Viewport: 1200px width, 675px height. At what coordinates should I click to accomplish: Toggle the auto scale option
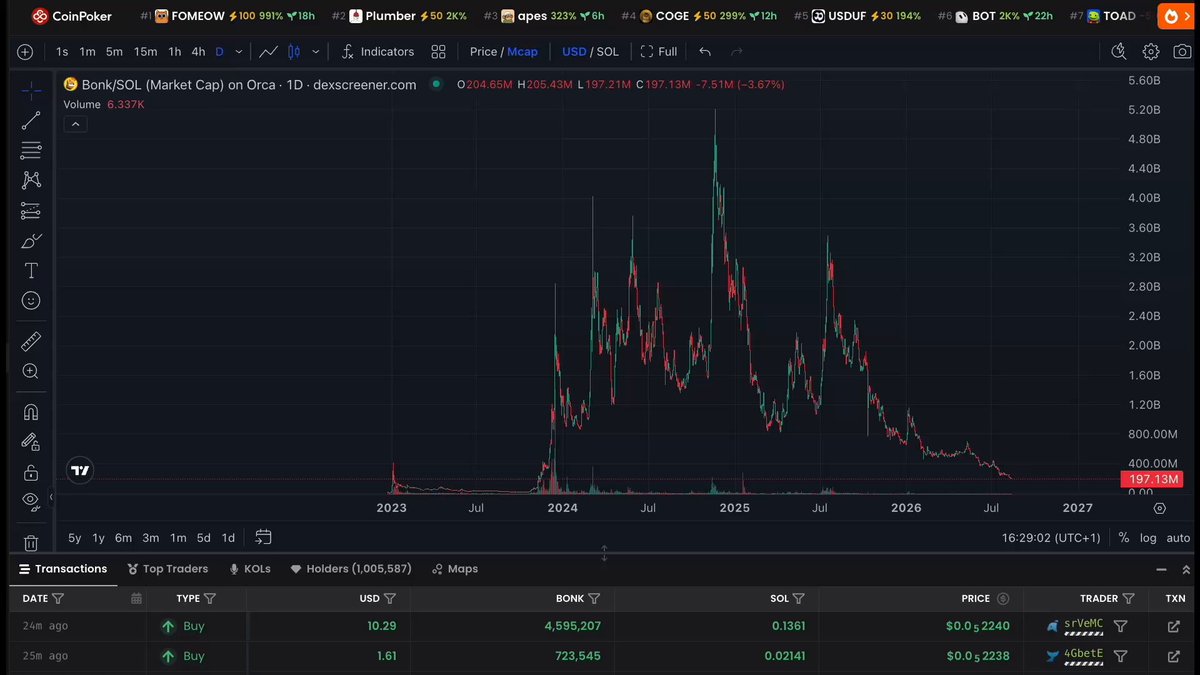point(1178,538)
